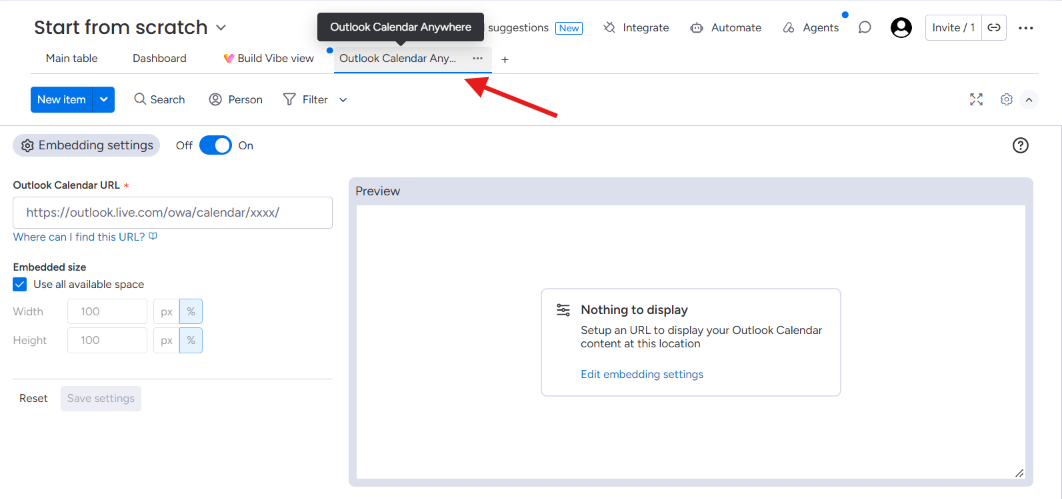Select px unit for Width
This screenshot has width=1062, height=499.
pos(166,311)
